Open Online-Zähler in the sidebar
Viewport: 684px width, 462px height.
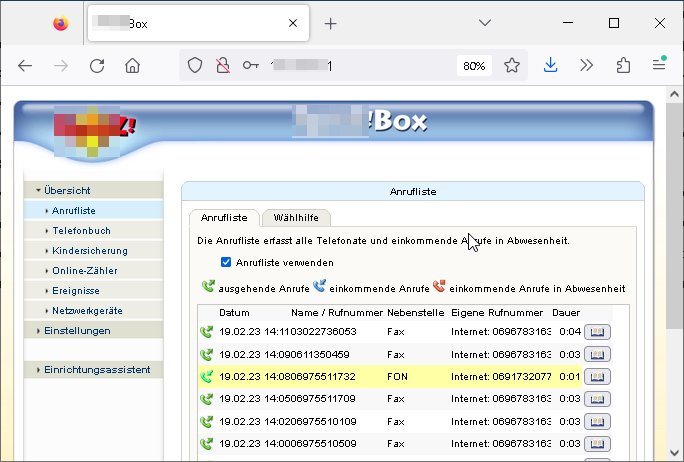pyautogui.click(x=93, y=271)
